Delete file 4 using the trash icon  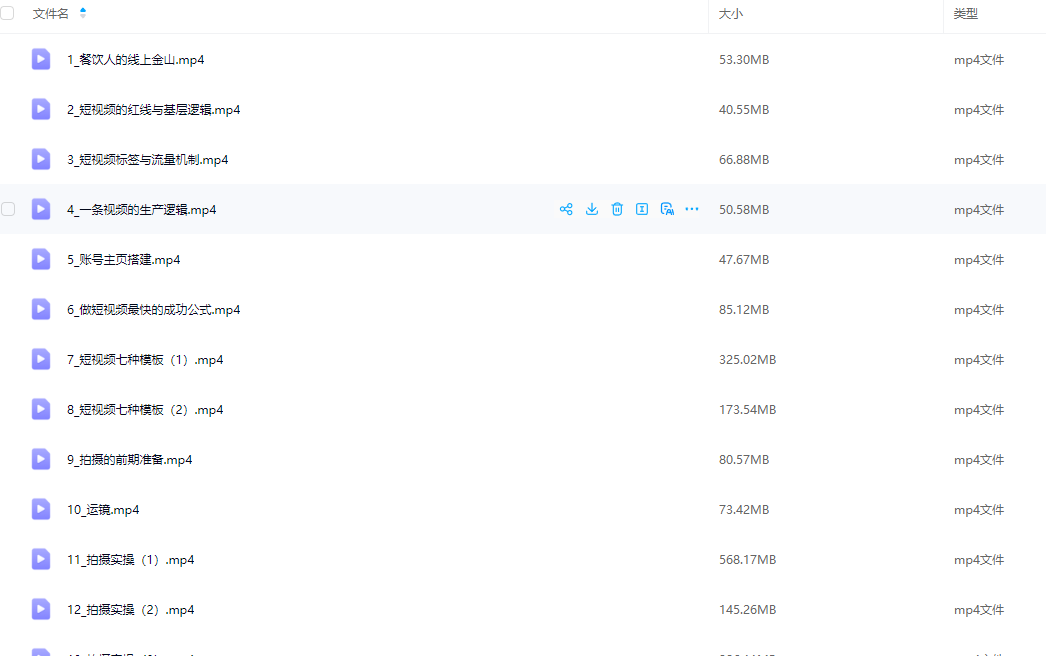coord(617,209)
